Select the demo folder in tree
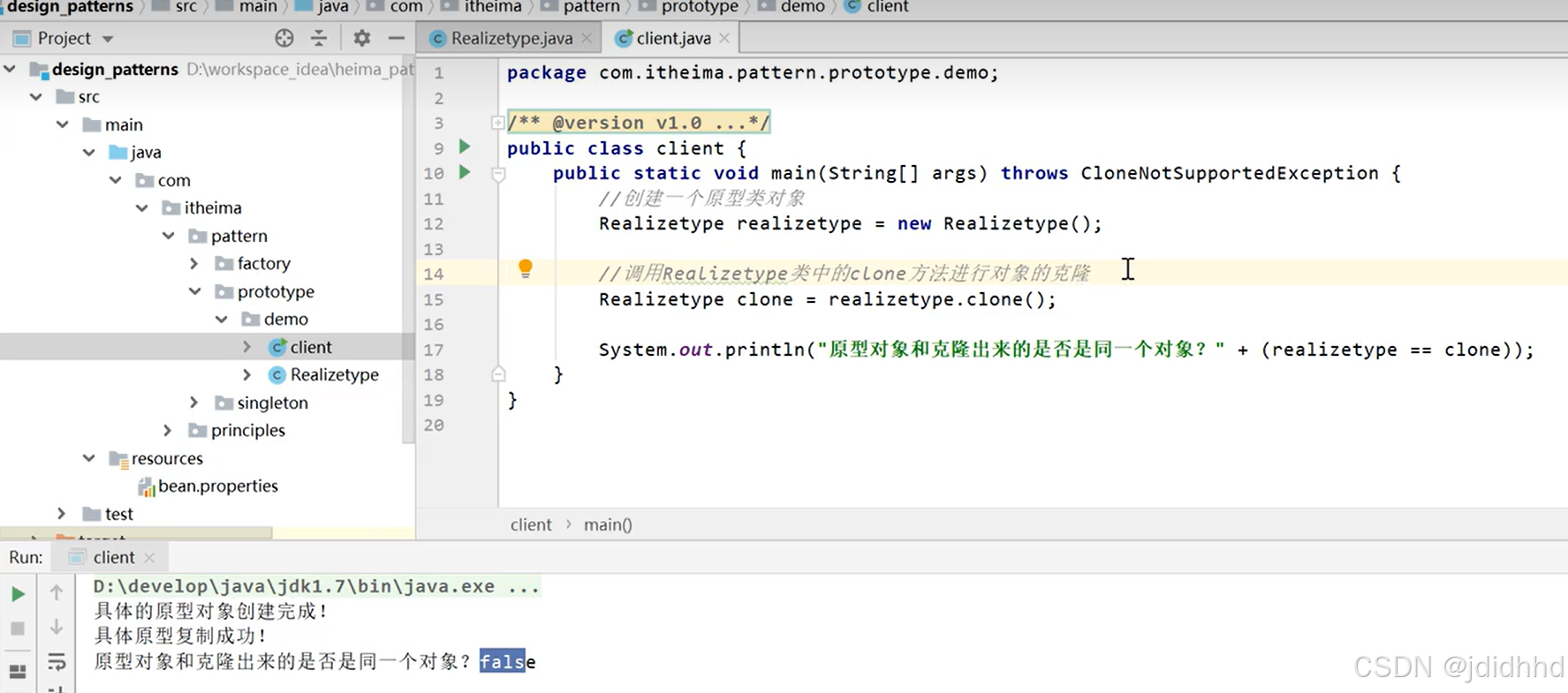 click(285, 319)
